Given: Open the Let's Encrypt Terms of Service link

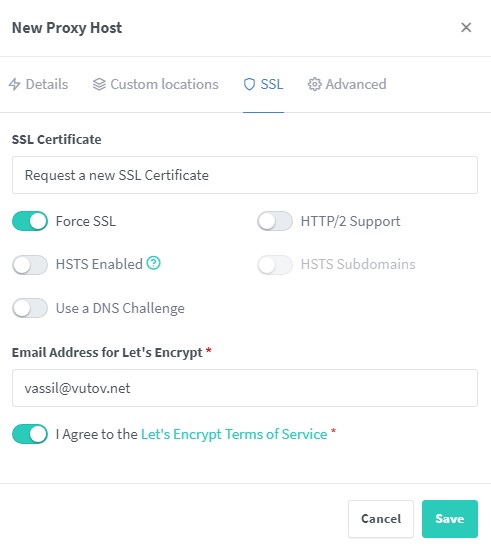Looking at the screenshot, I should tap(234, 434).
